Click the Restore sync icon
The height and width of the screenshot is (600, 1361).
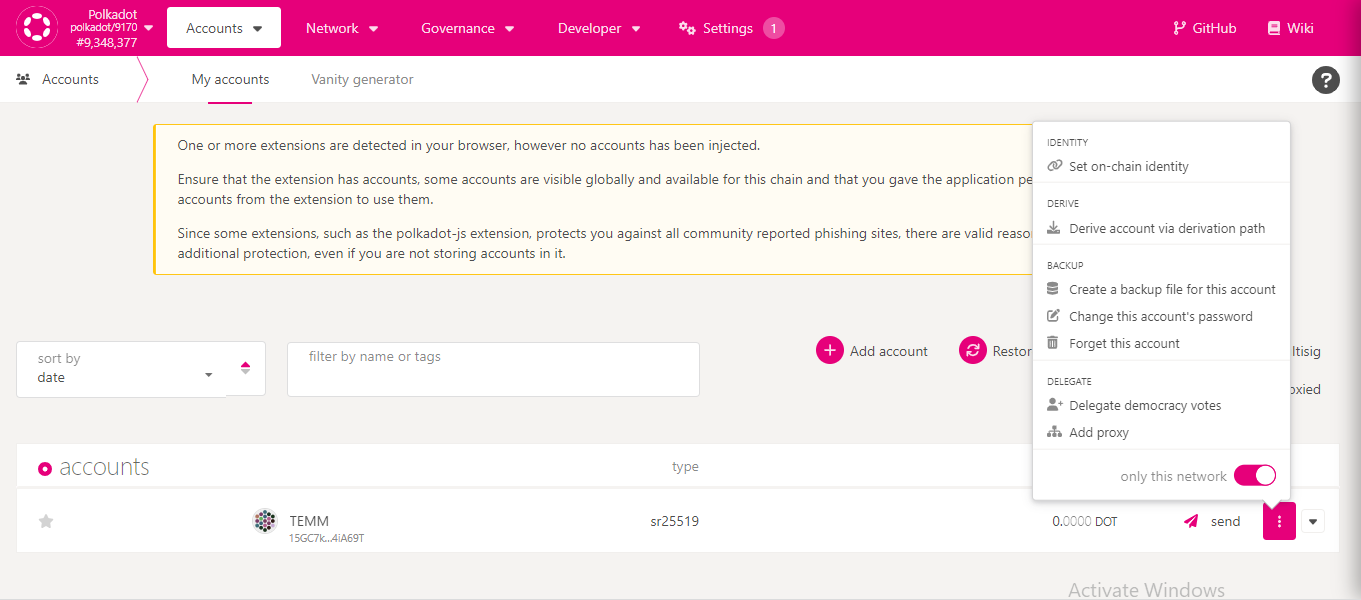tap(973, 351)
